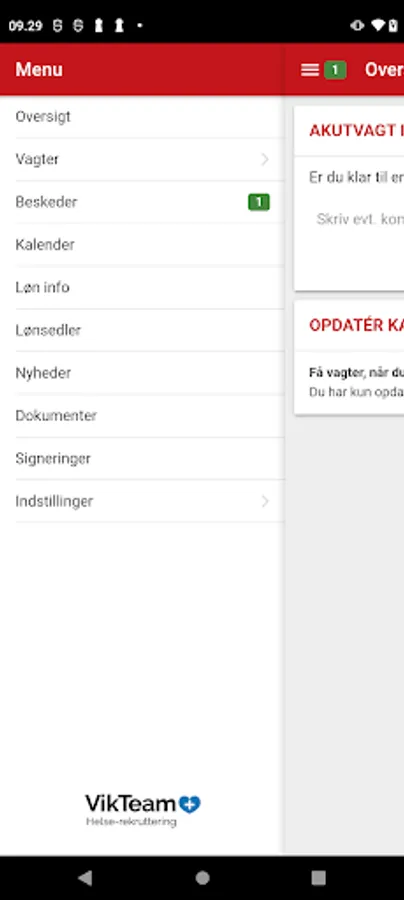
Task: Expand the Vagter submenu chevron
Action: (265, 159)
